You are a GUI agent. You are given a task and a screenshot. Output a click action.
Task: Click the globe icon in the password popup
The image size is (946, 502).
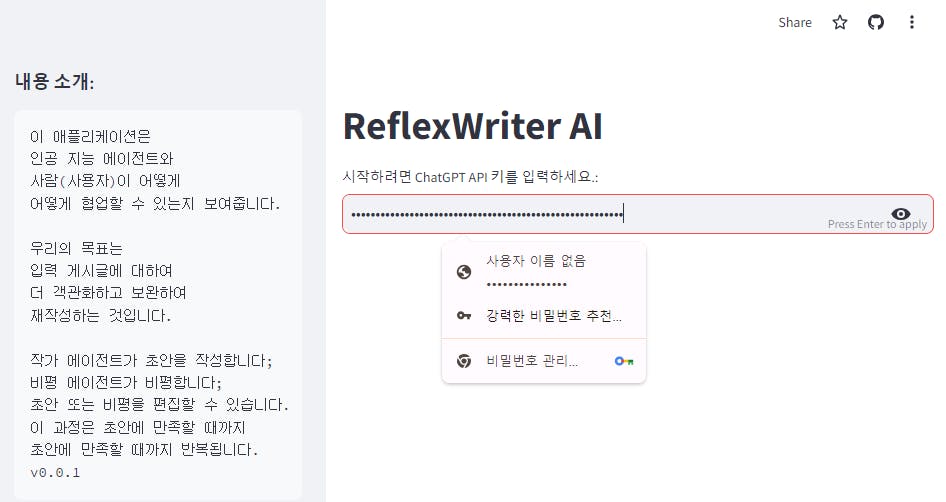(x=464, y=272)
